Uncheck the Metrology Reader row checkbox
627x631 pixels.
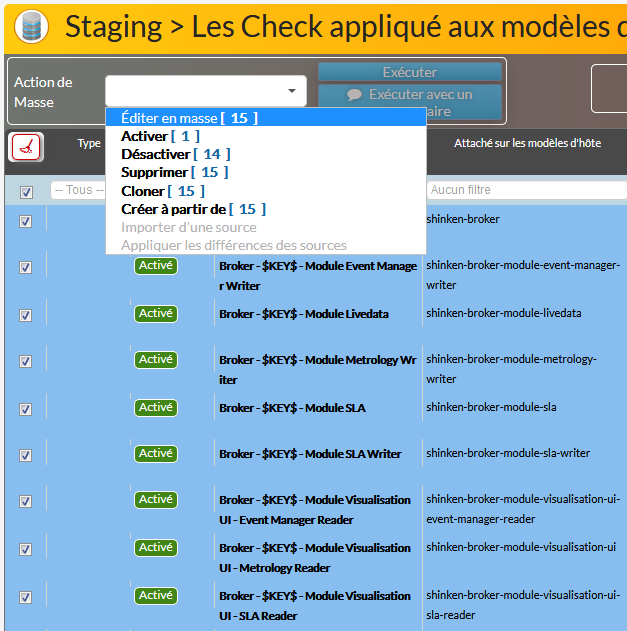pos(25,549)
